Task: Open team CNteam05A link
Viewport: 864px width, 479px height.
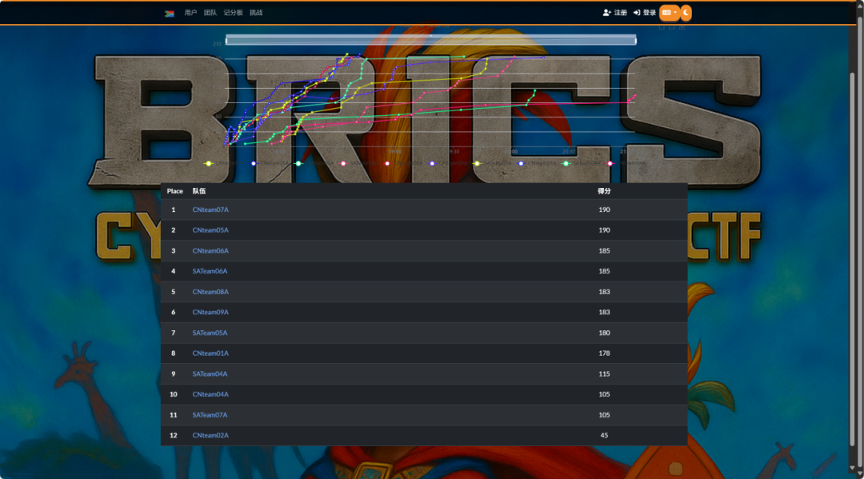Action: (210, 230)
